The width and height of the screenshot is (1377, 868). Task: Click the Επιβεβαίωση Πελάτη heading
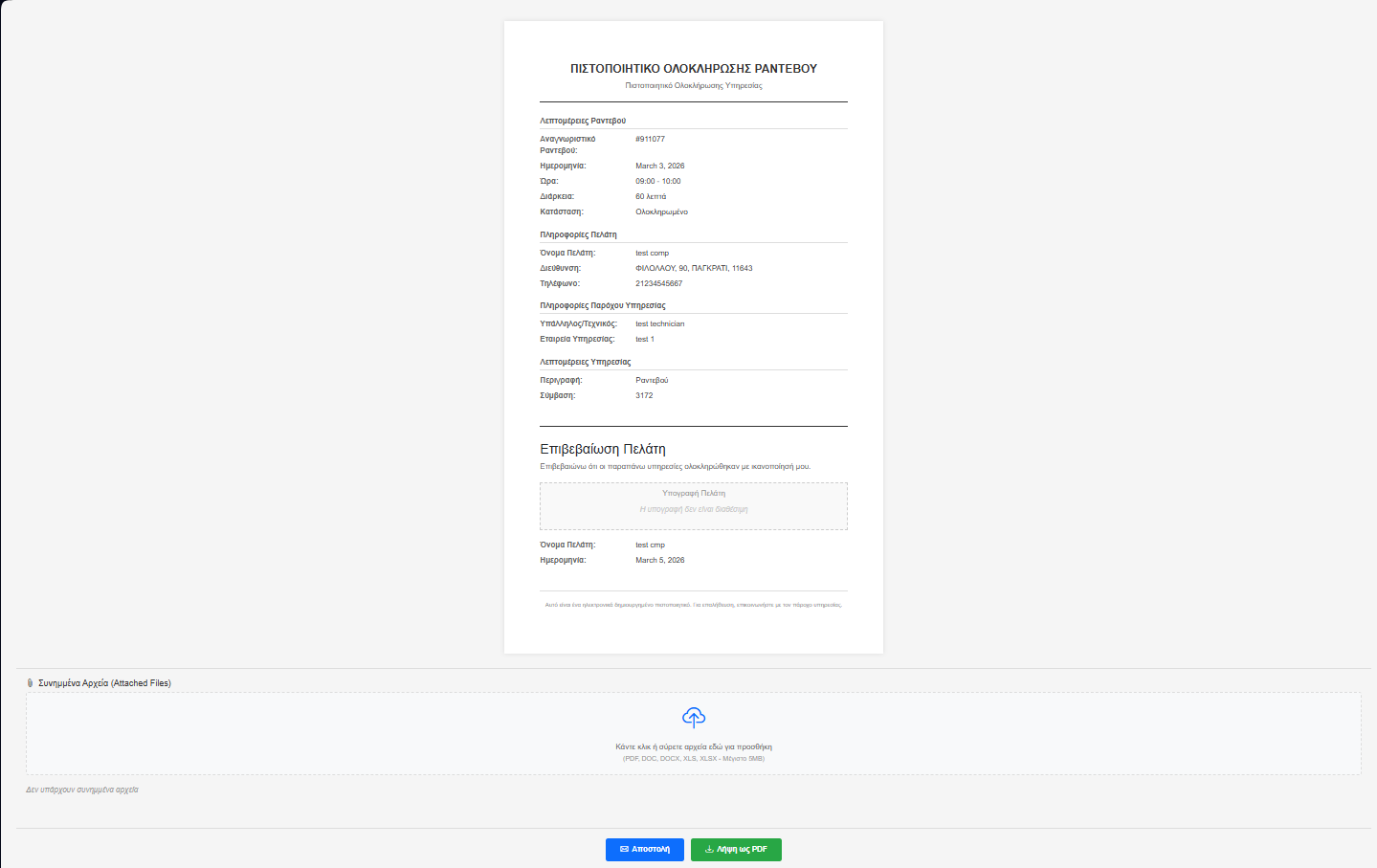coord(602,449)
